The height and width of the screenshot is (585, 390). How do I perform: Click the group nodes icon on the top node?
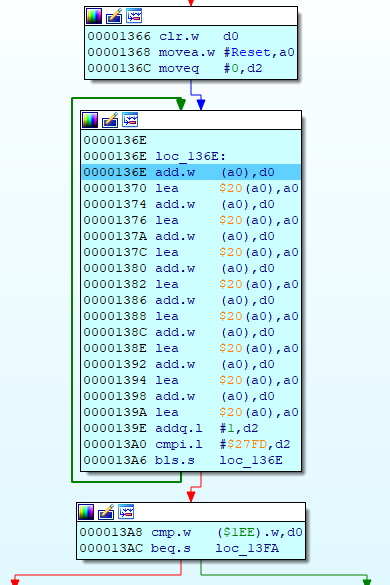point(134,16)
